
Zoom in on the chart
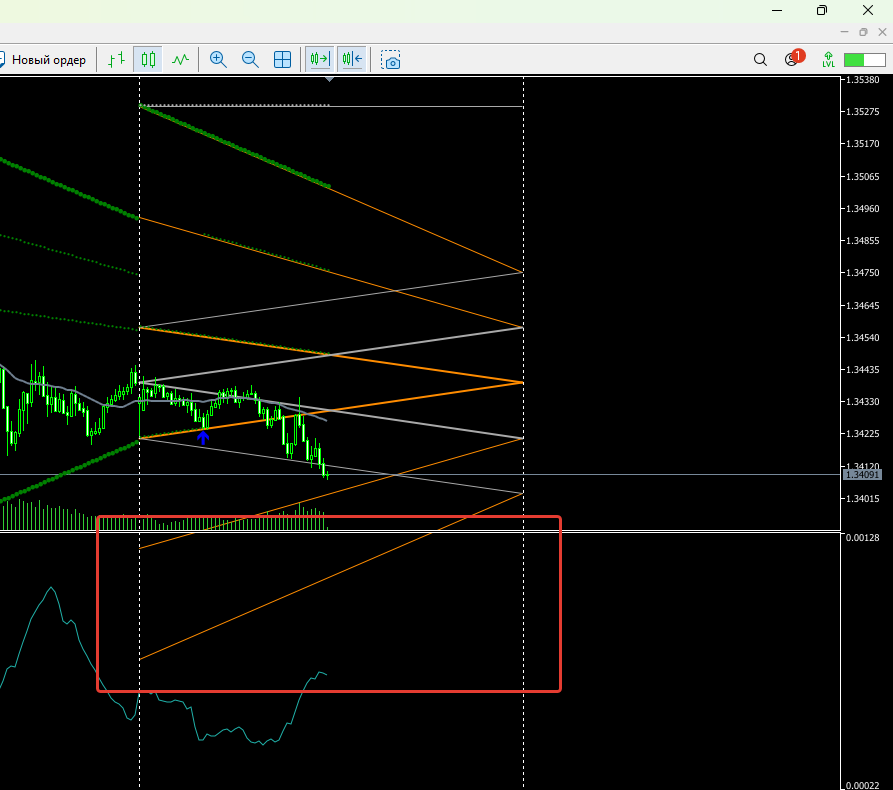coord(218,59)
